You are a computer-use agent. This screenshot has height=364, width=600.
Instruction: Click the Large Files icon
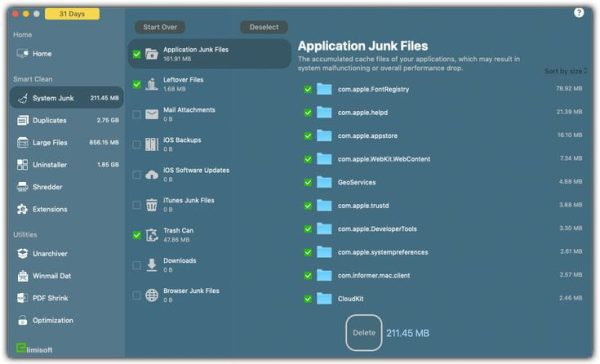[23, 142]
